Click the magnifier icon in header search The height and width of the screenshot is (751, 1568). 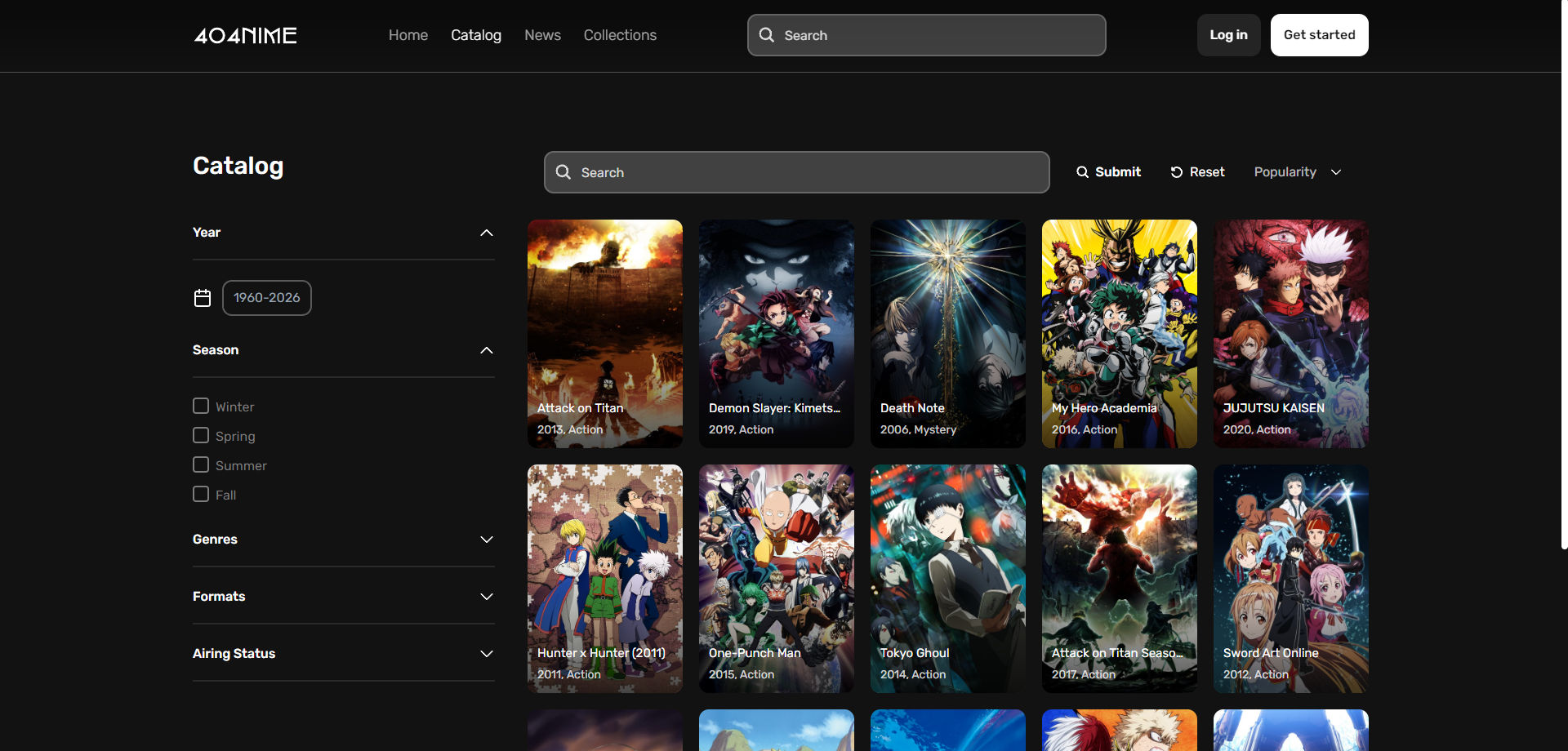tap(766, 35)
